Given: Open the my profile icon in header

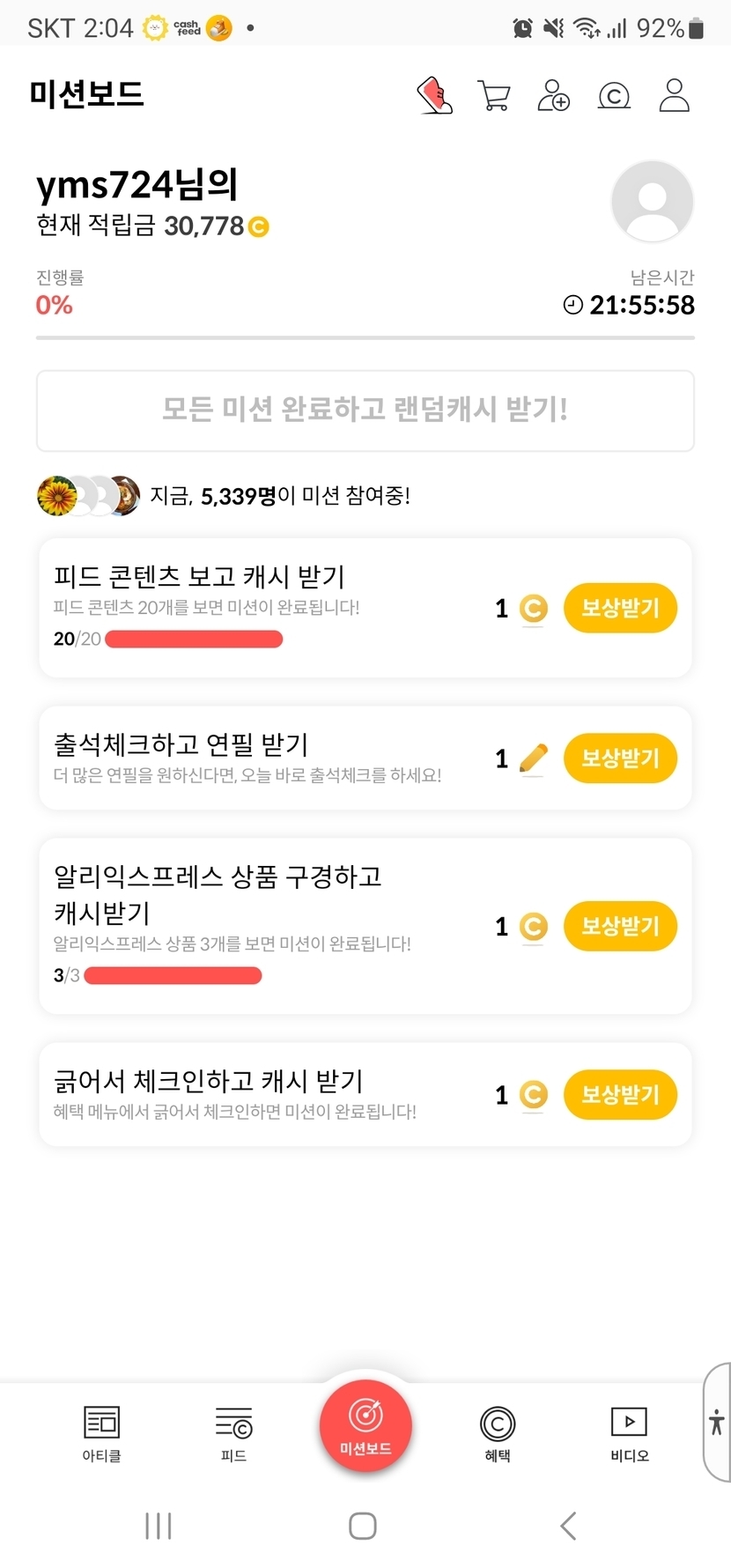Looking at the screenshot, I should point(674,95).
